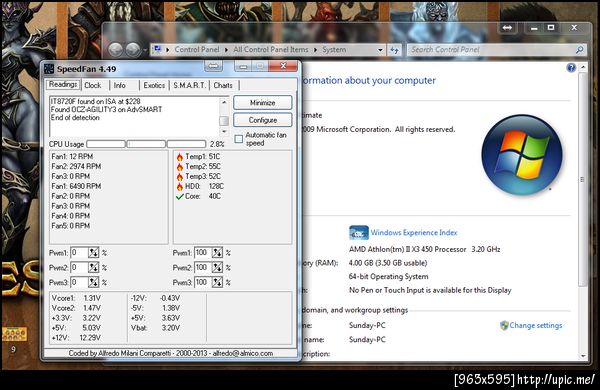The width and height of the screenshot is (600, 390).
Task: Click the Vcore1 1.31V reading
Action: click(76, 298)
